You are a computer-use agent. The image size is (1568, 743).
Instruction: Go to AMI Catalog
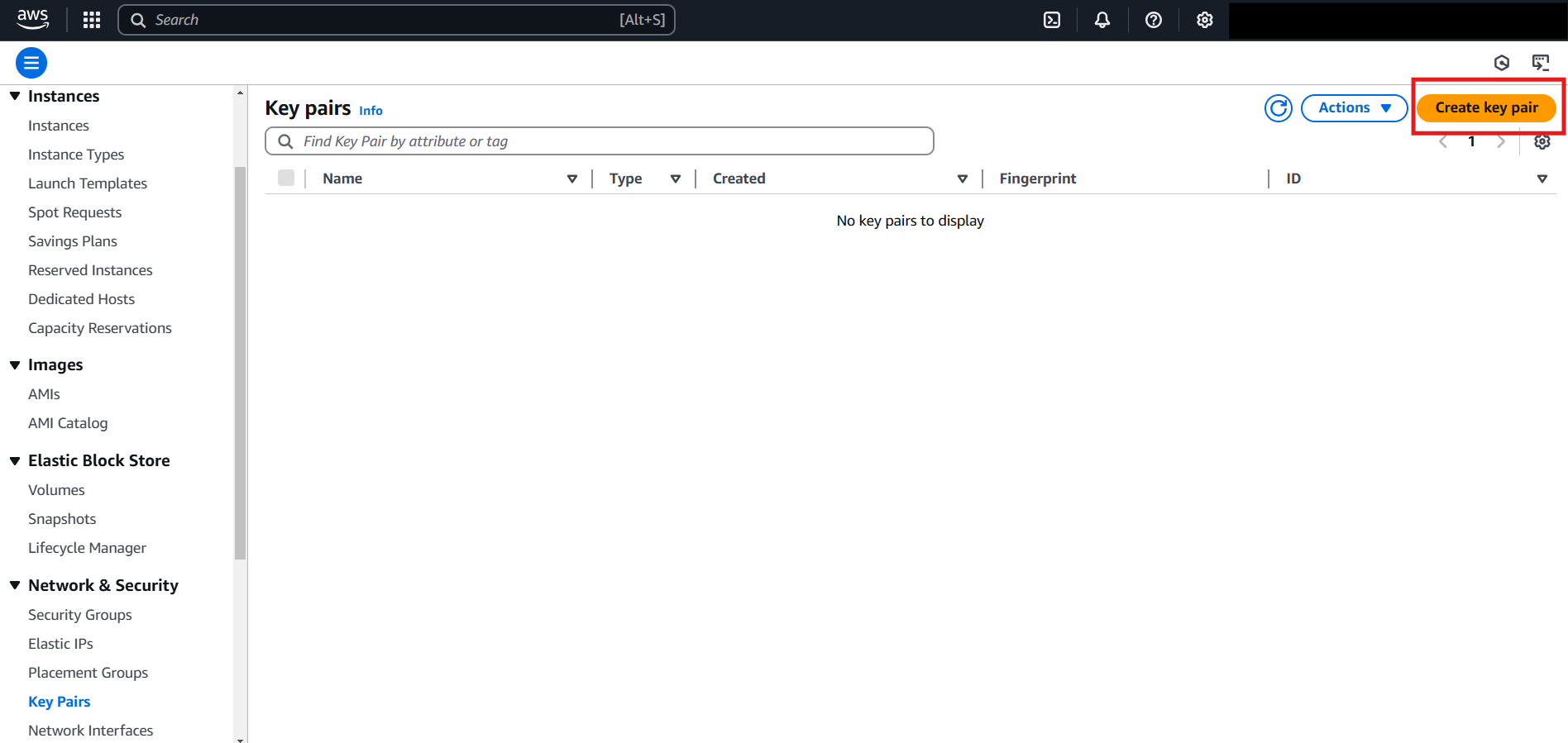68,423
